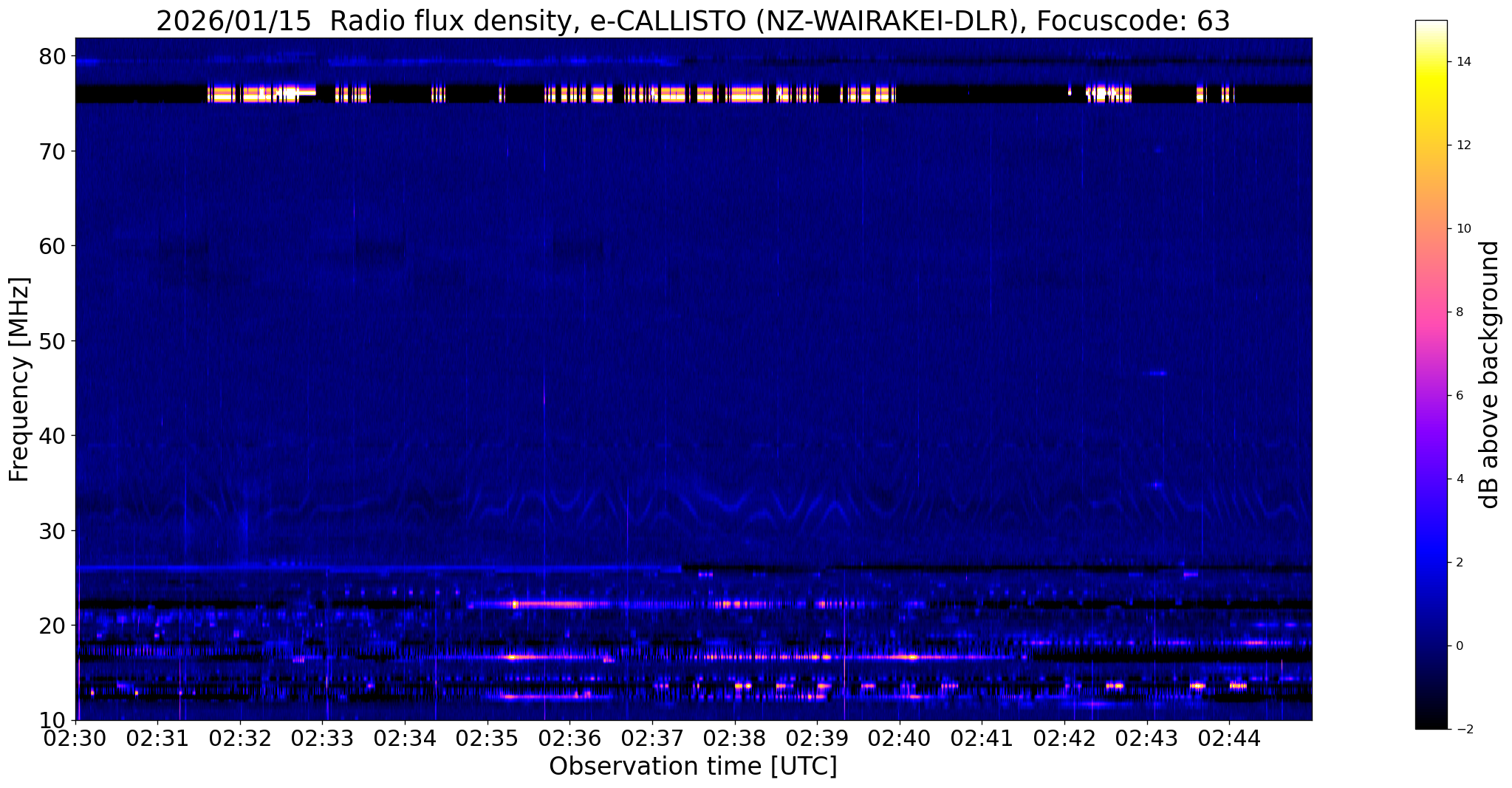Viewport: 1512px width, 788px height.
Task: Click the colorbar tick label 6
Action: click(x=1460, y=396)
